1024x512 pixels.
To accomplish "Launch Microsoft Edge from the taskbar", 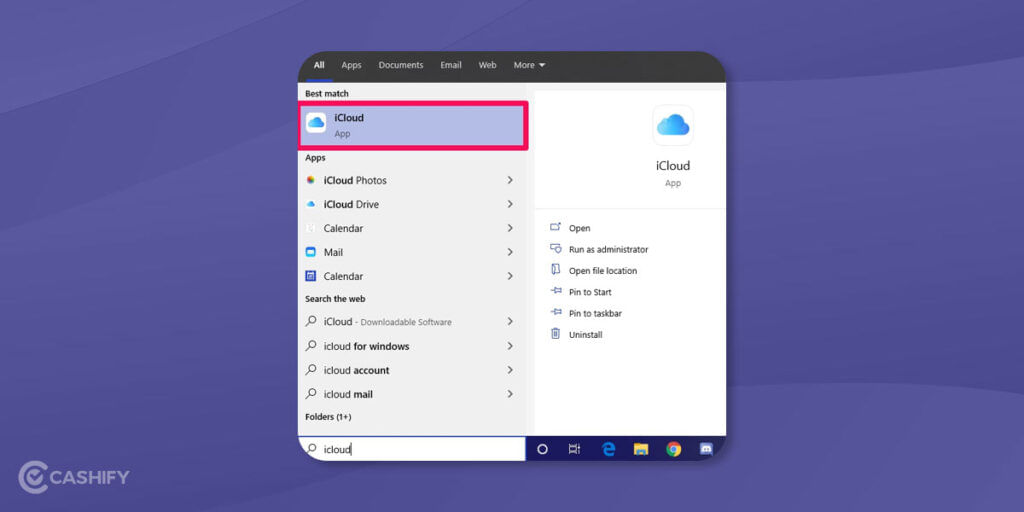I will click(609, 449).
